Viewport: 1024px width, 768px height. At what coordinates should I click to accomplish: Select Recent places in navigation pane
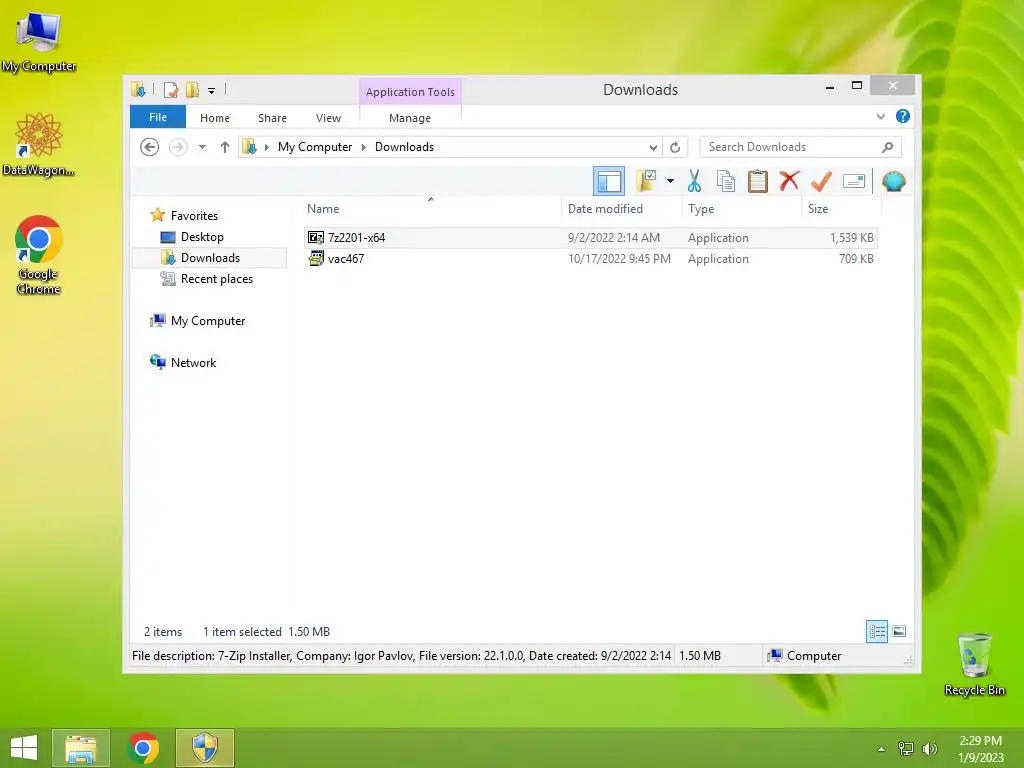coord(217,279)
